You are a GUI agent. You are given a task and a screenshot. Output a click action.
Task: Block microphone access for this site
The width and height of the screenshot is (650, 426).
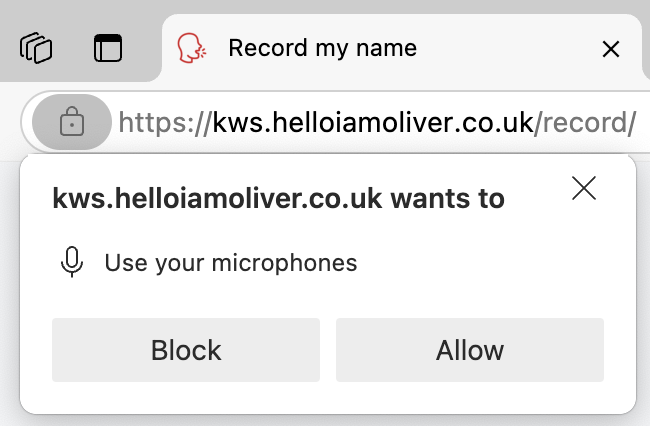click(186, 350)
